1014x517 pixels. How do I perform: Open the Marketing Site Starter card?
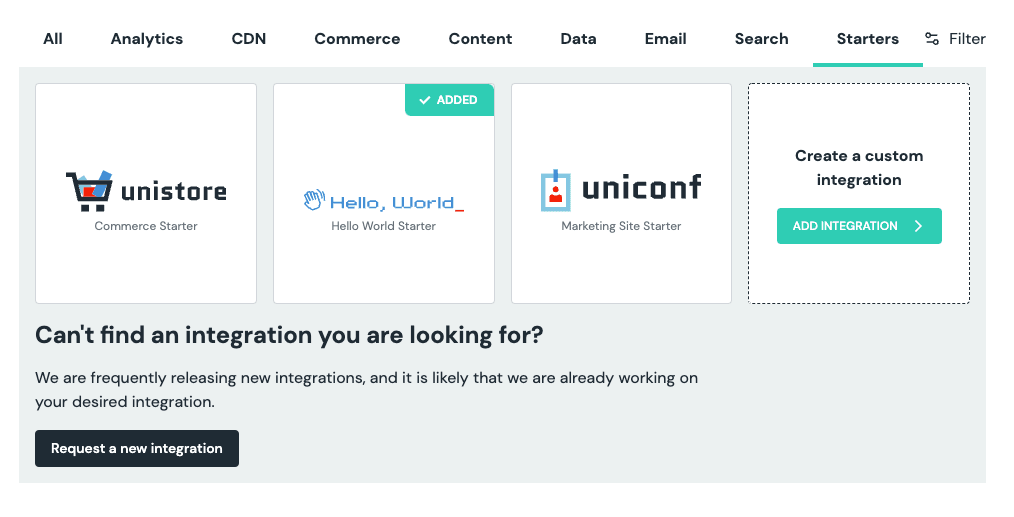tap(621, 194)
